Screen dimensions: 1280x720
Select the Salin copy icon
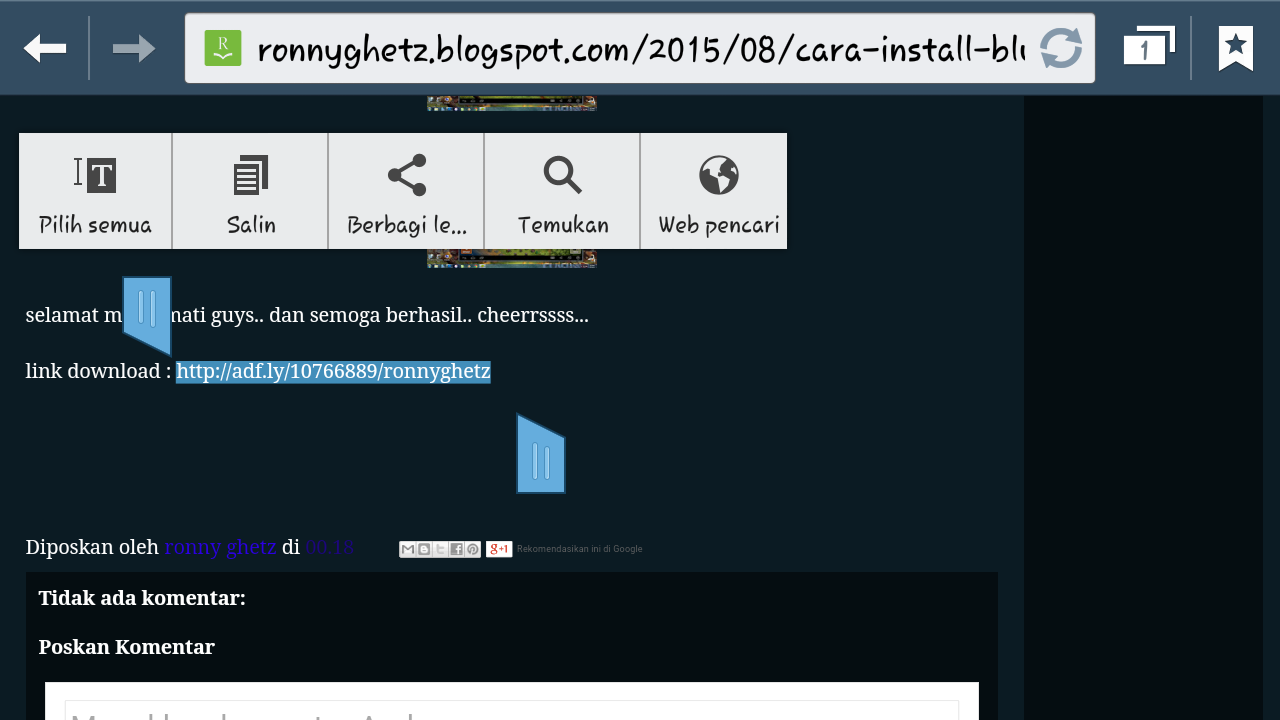250,174
